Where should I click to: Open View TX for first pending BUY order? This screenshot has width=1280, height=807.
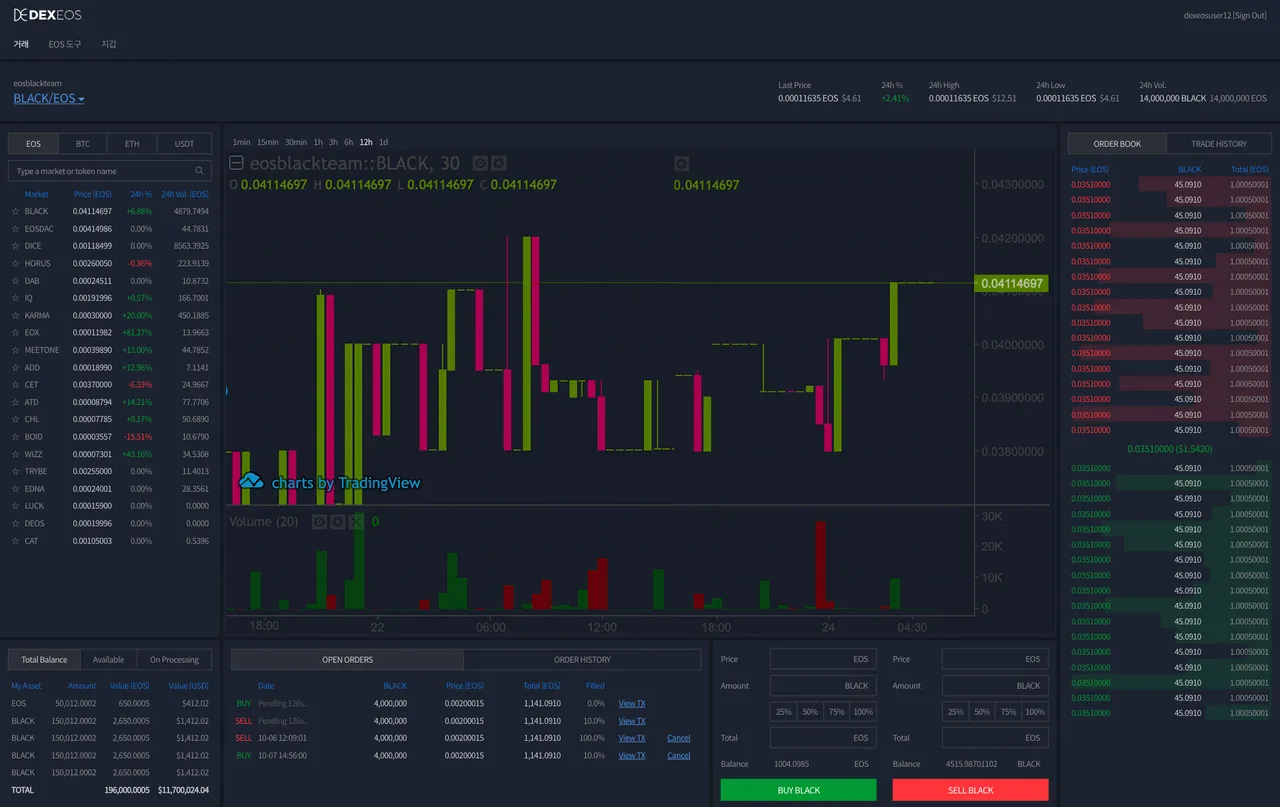click(x=632, y=703)
